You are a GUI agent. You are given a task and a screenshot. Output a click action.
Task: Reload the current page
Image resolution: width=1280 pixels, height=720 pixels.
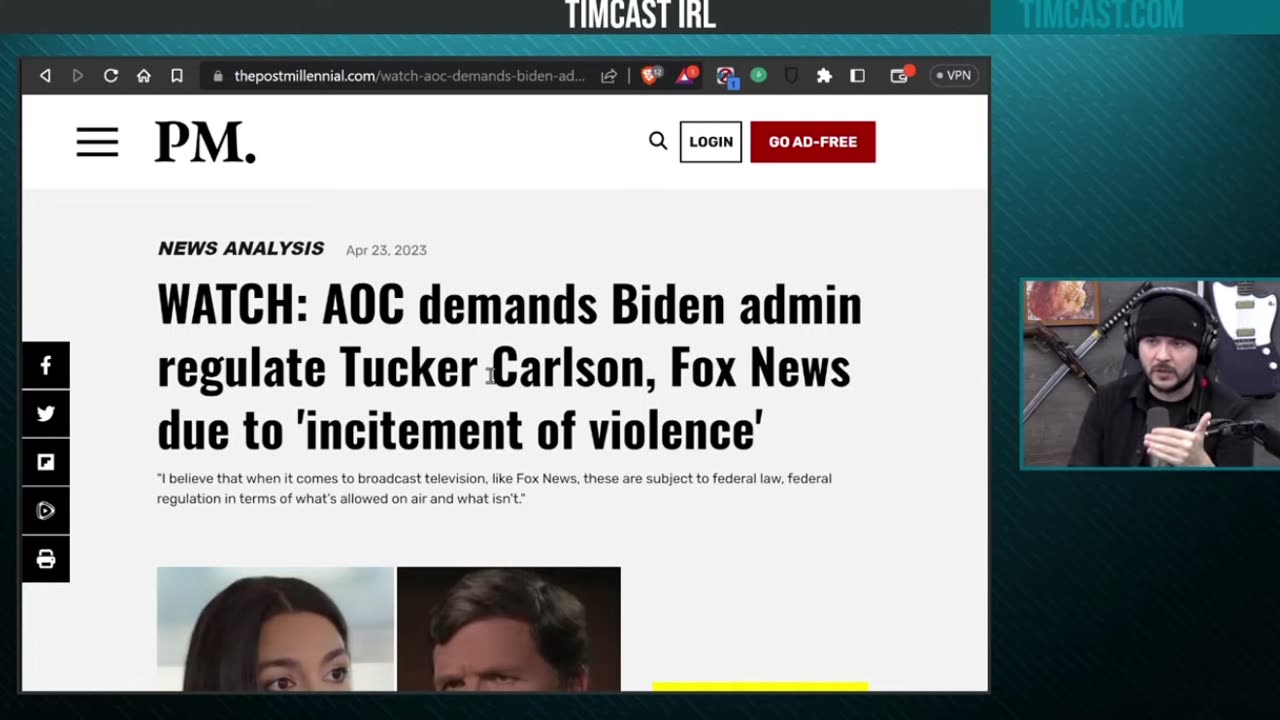click(111, 76)
